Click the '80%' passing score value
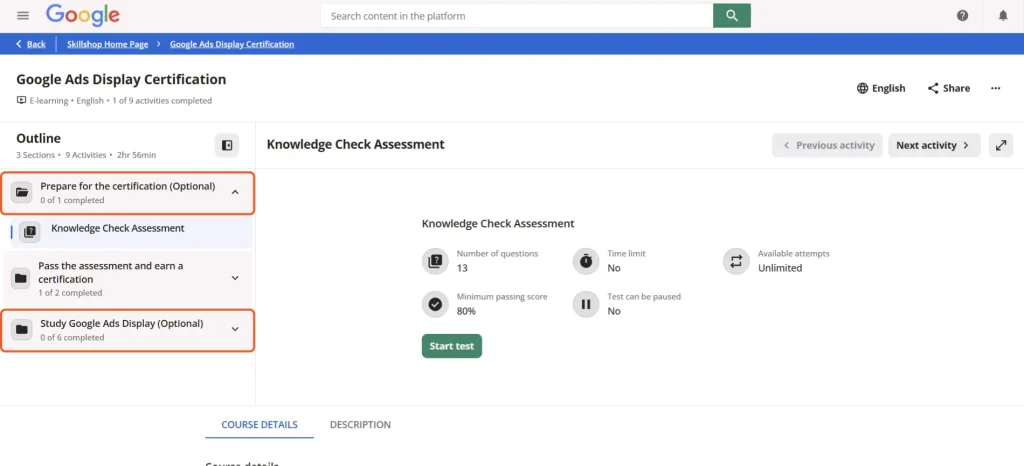1024x466 pixels. (x=466, y=311)
